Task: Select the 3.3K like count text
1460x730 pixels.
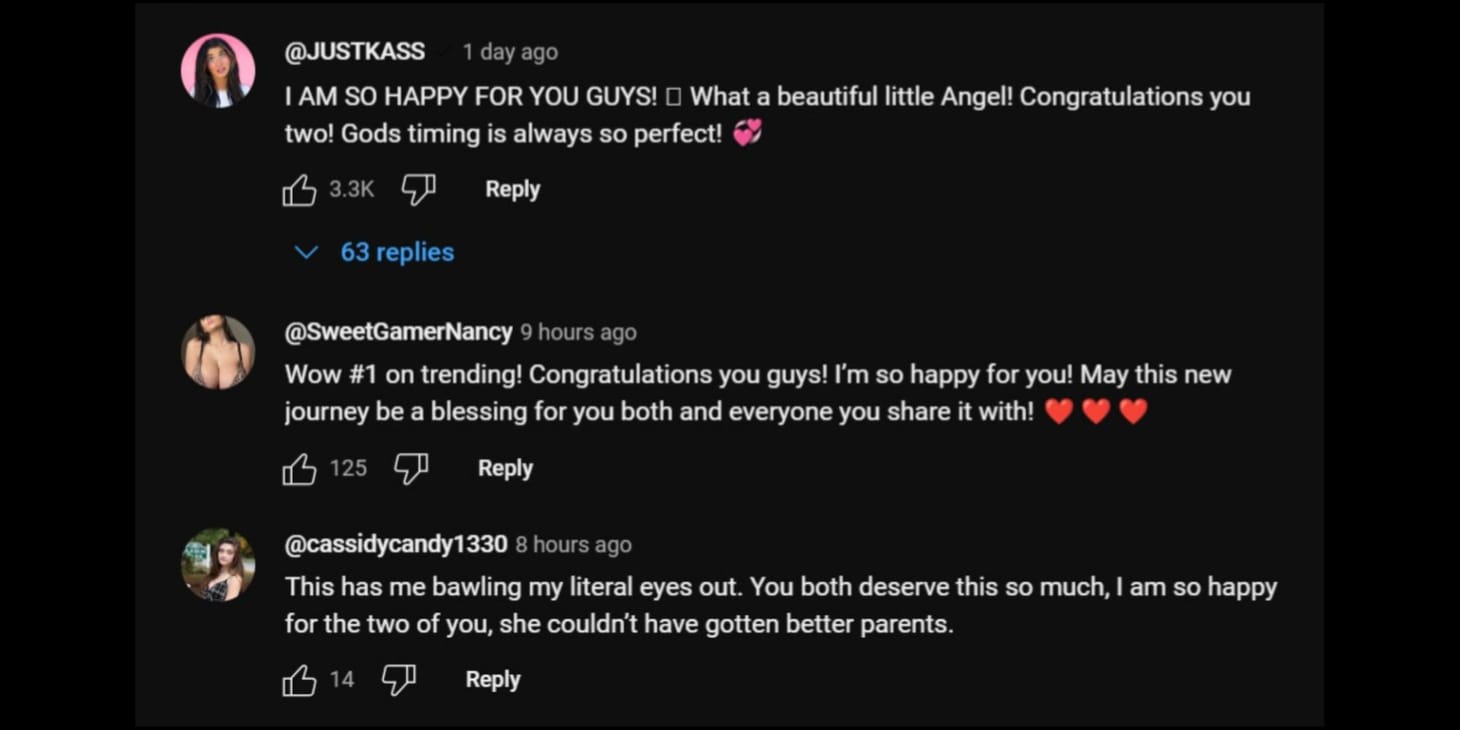Action: pos(351,190)
